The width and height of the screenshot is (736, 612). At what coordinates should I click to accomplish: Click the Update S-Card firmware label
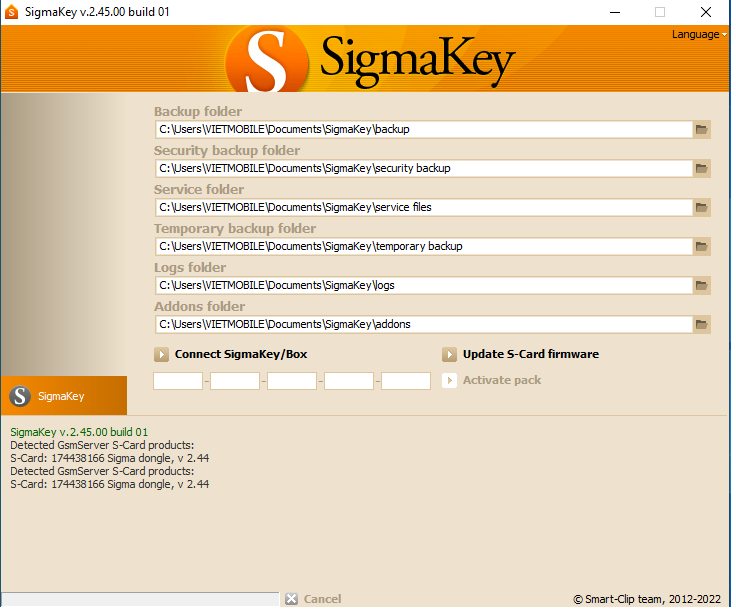click(531, 354)
